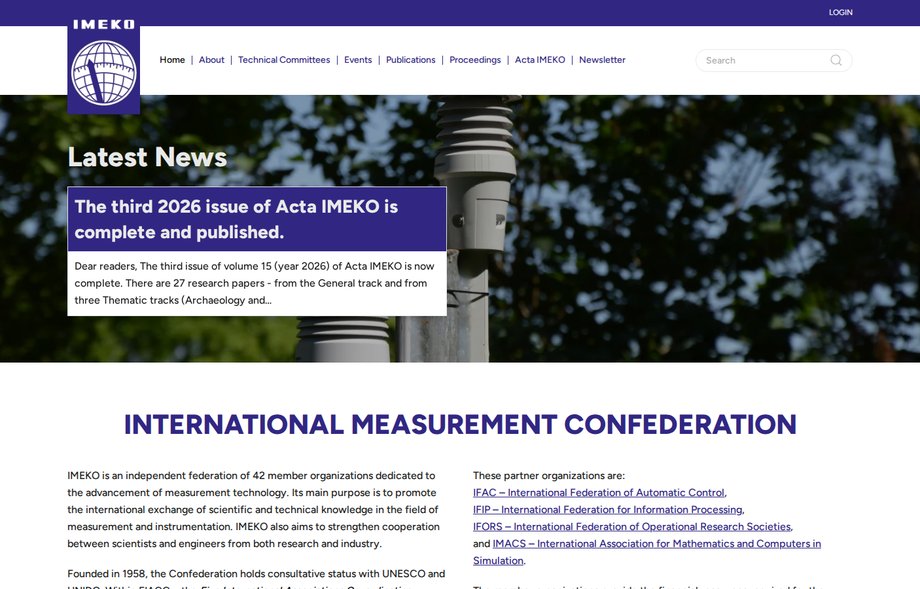Click the International Measurement Confederation heading
Screen dimensions: 920x589
[460, 425]
